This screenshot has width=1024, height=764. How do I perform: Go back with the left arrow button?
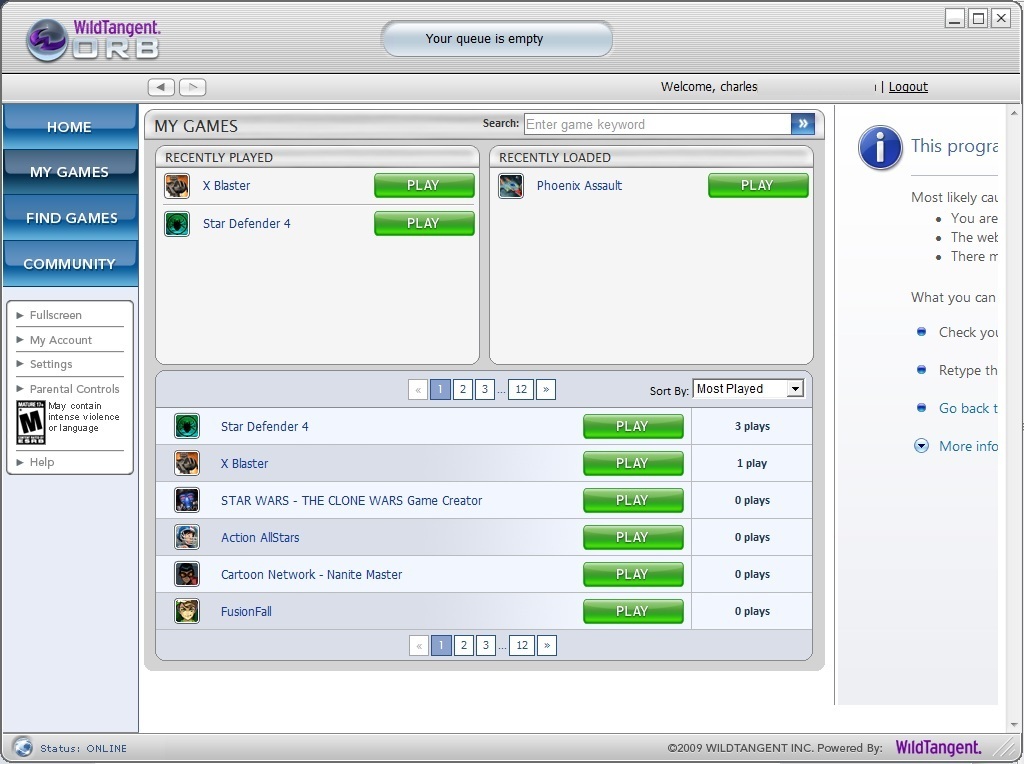click(x=161, y=87)
